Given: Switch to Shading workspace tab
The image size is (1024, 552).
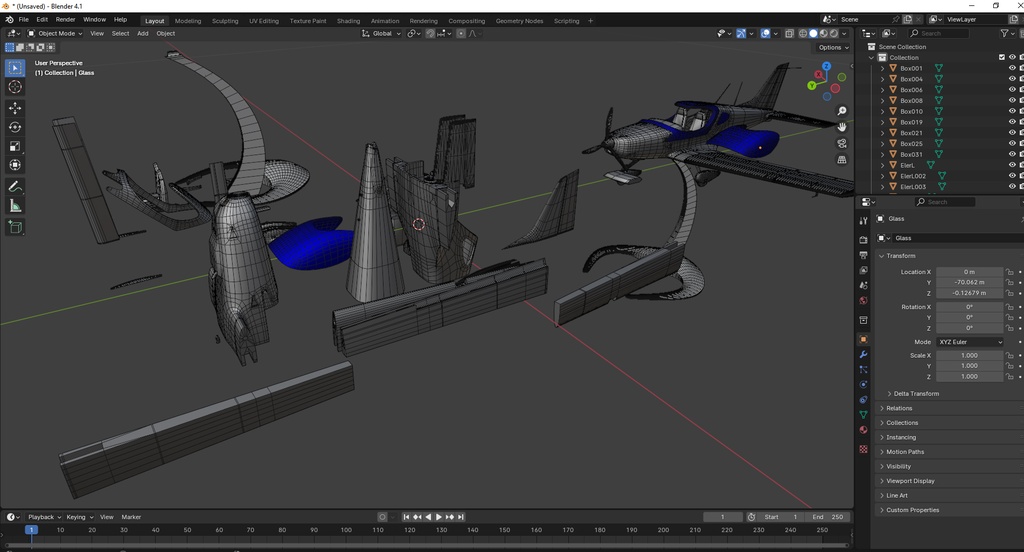Looking at the screenshot, I should pyautogui.click(x=348, y=21).
